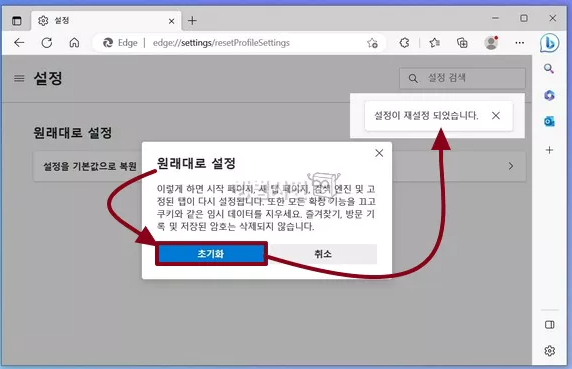Select the 설정 settings tab

tap(106, 21)
